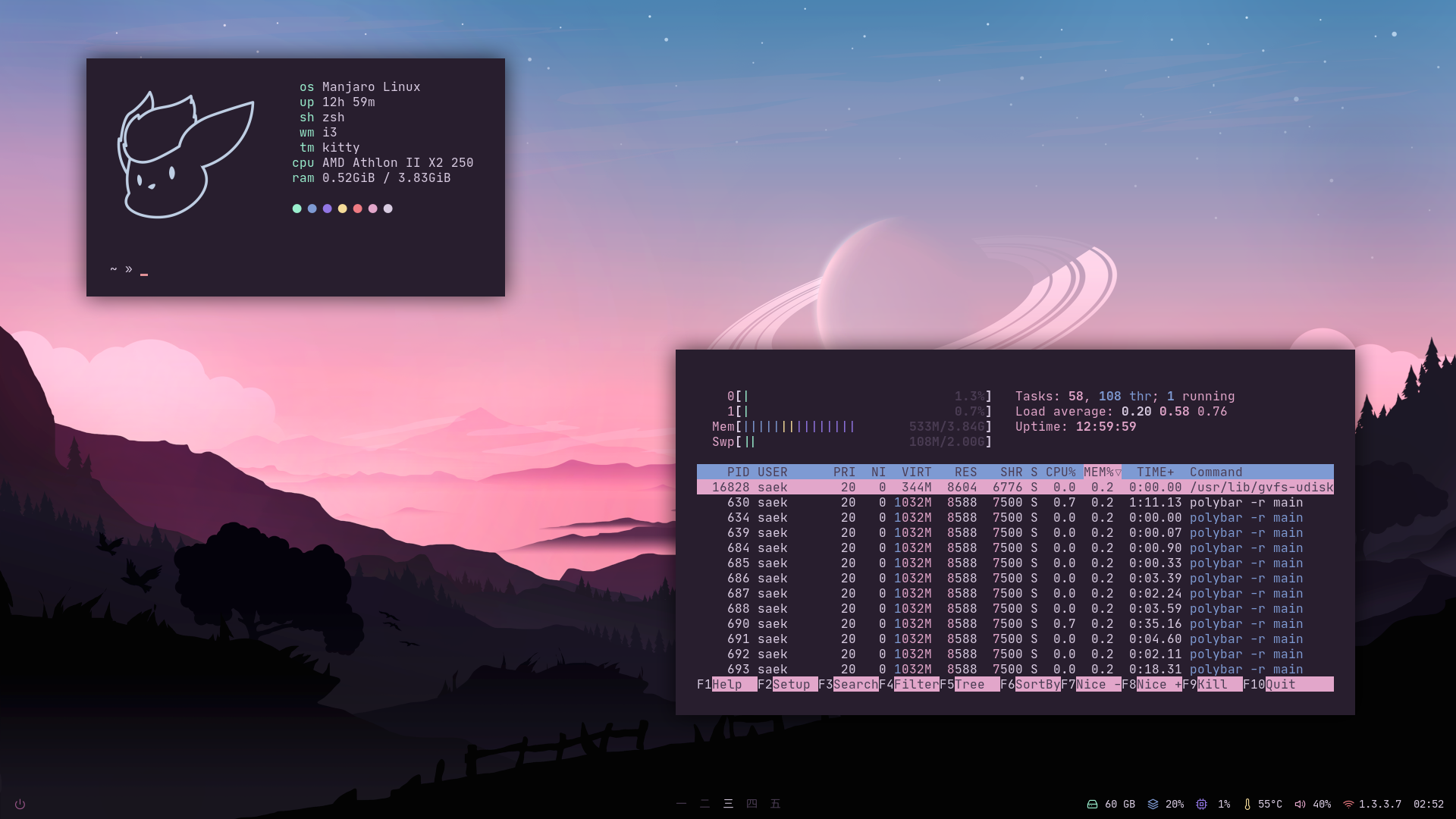Viewport: 1456px width, 819px height.
Task: Click the red color dot in kitty fetch
Action: [358, 209]
